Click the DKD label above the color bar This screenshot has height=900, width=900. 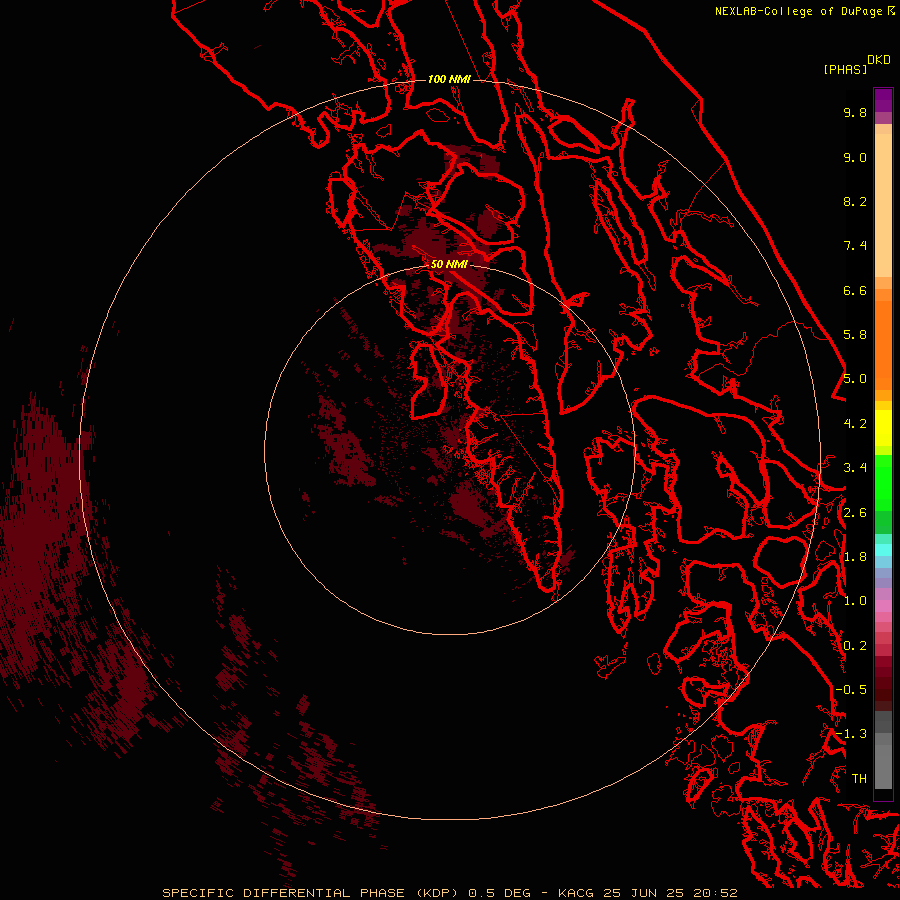tap(879, 59)
